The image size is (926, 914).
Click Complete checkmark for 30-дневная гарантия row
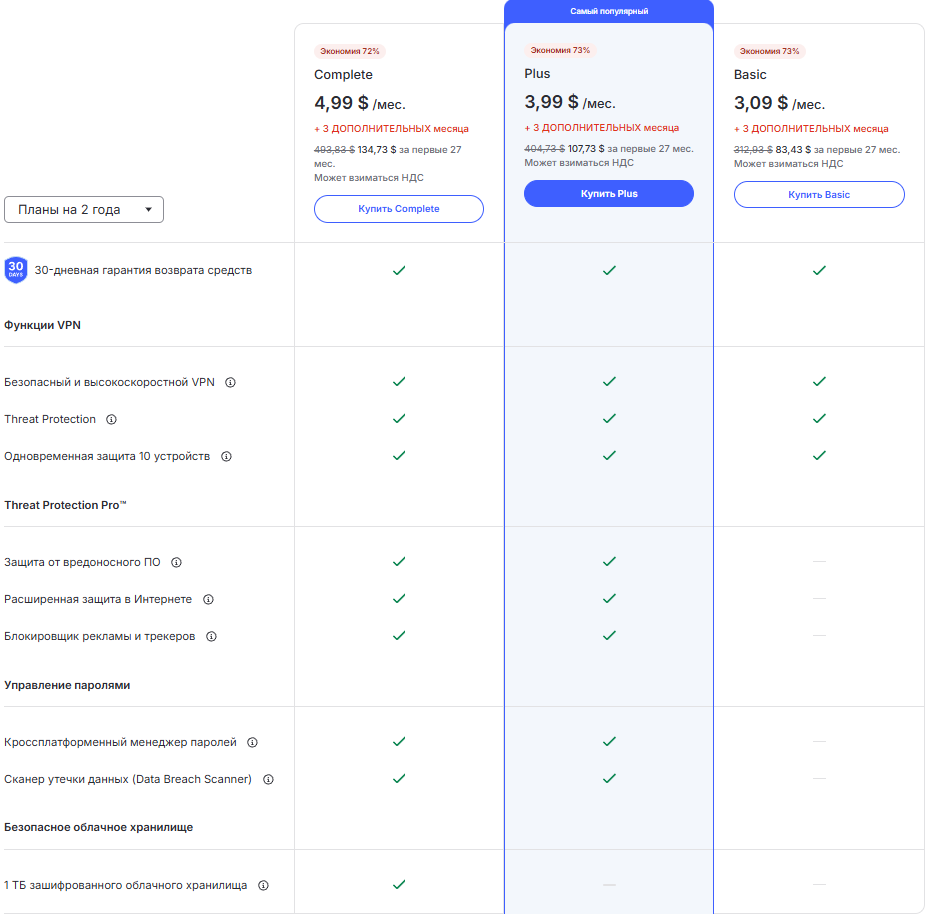pyautogui.click(x=399, y=270)
